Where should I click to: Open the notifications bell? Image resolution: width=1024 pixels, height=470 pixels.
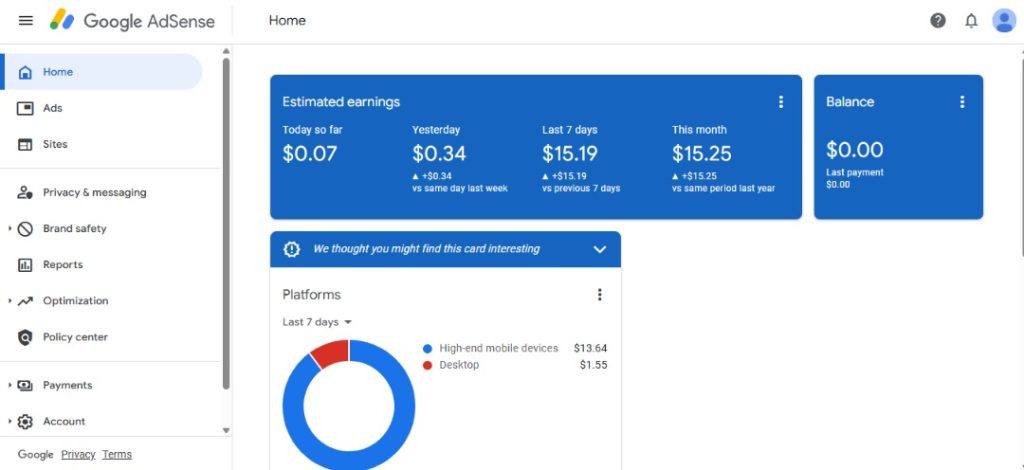971,21
